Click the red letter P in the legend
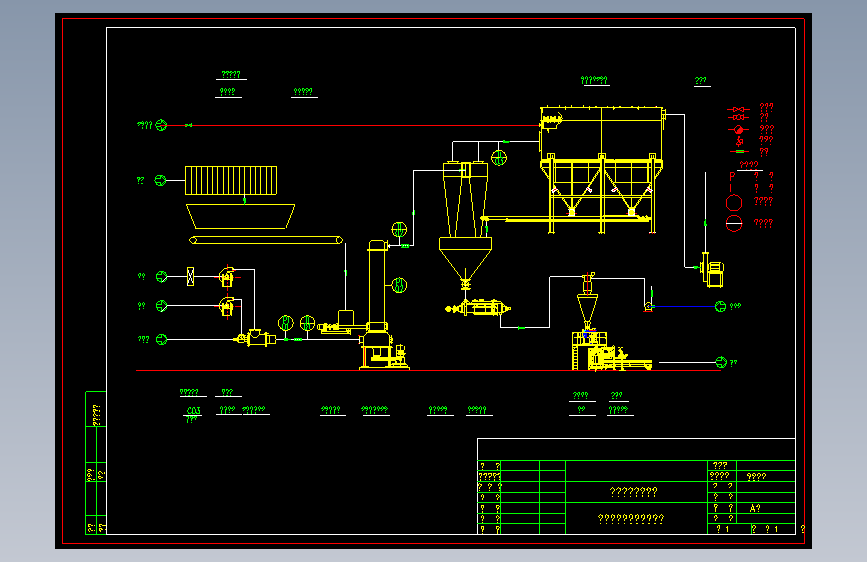 (x=732, y=177)
